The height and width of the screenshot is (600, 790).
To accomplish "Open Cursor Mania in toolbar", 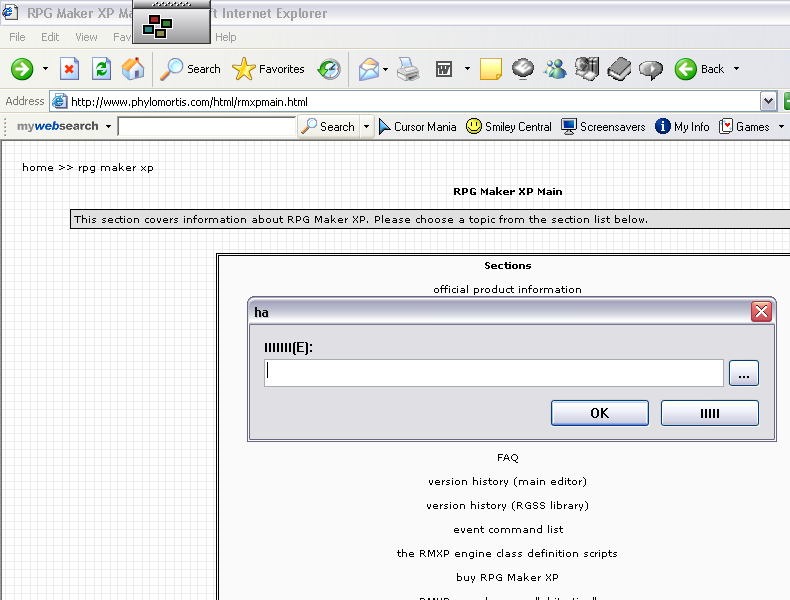I will point(417,126).
